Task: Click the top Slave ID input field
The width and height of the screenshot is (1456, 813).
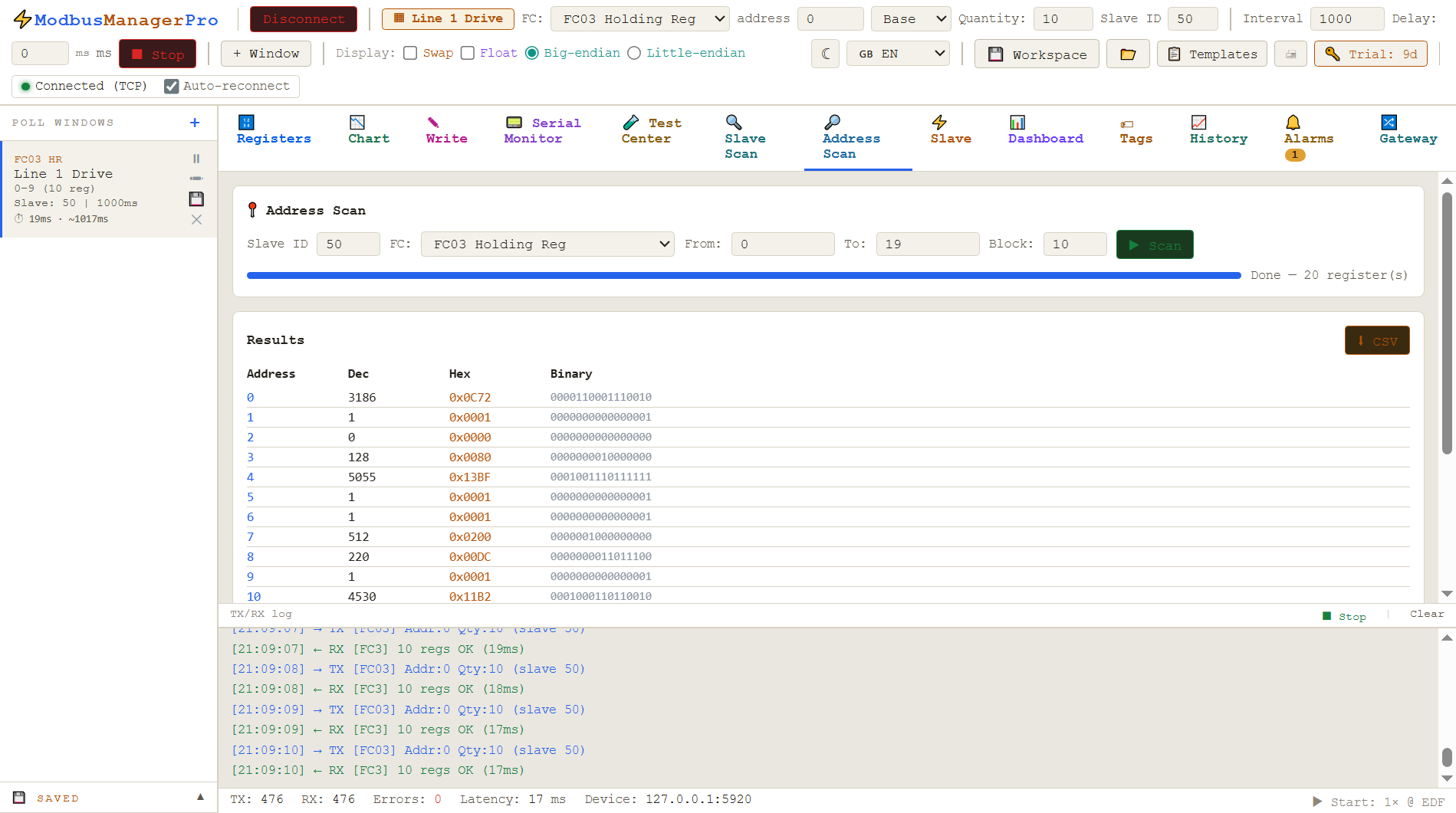Action: pyautogui.click(x=1193, y=19)
